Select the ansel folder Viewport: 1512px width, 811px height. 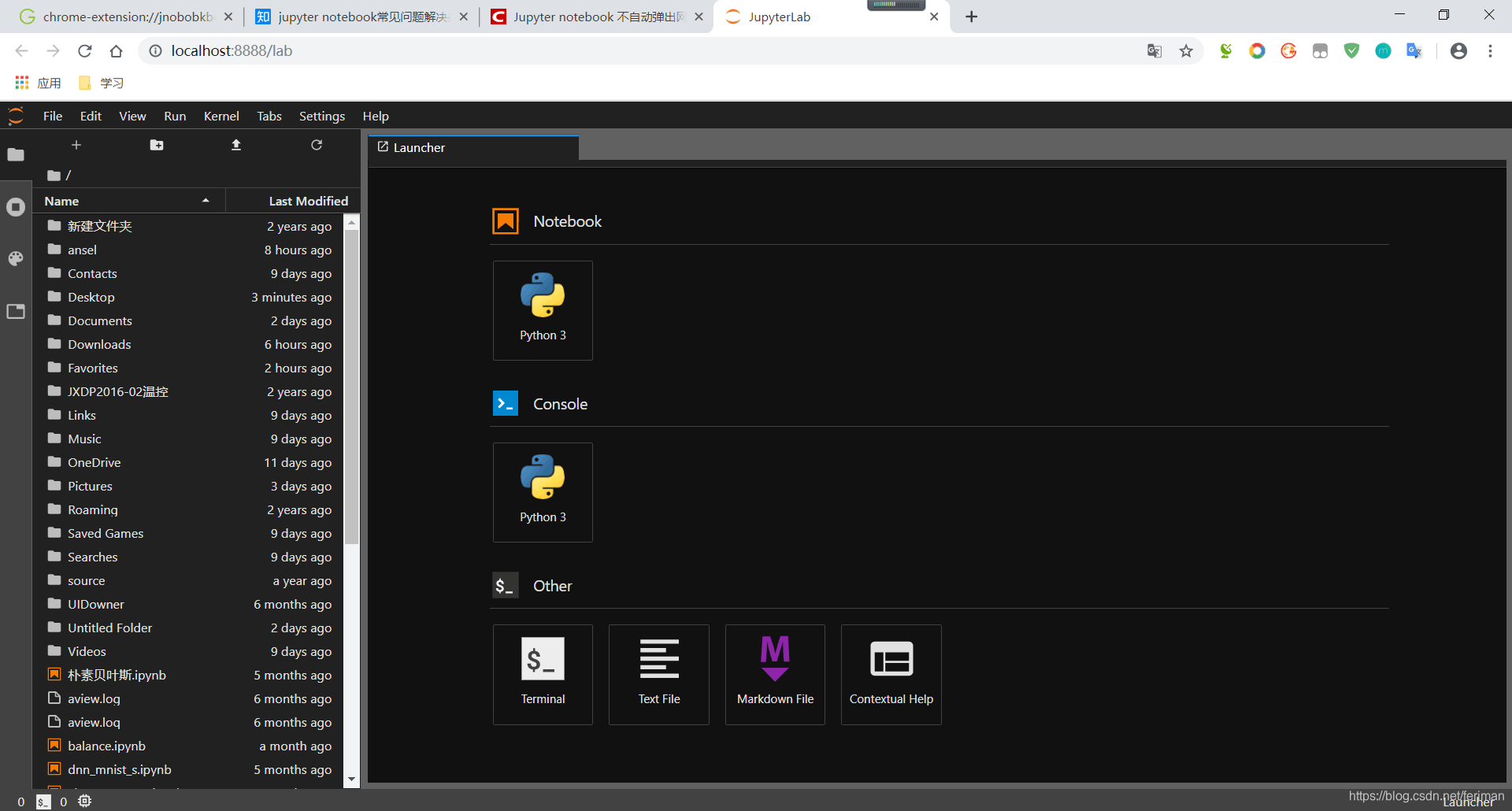click(189, 250)
